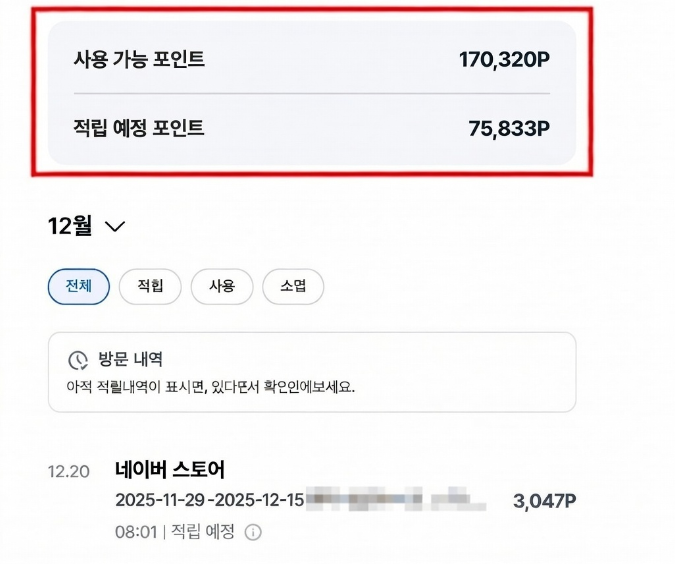Show the 사용 filter chip results

[x=222, y=287]
